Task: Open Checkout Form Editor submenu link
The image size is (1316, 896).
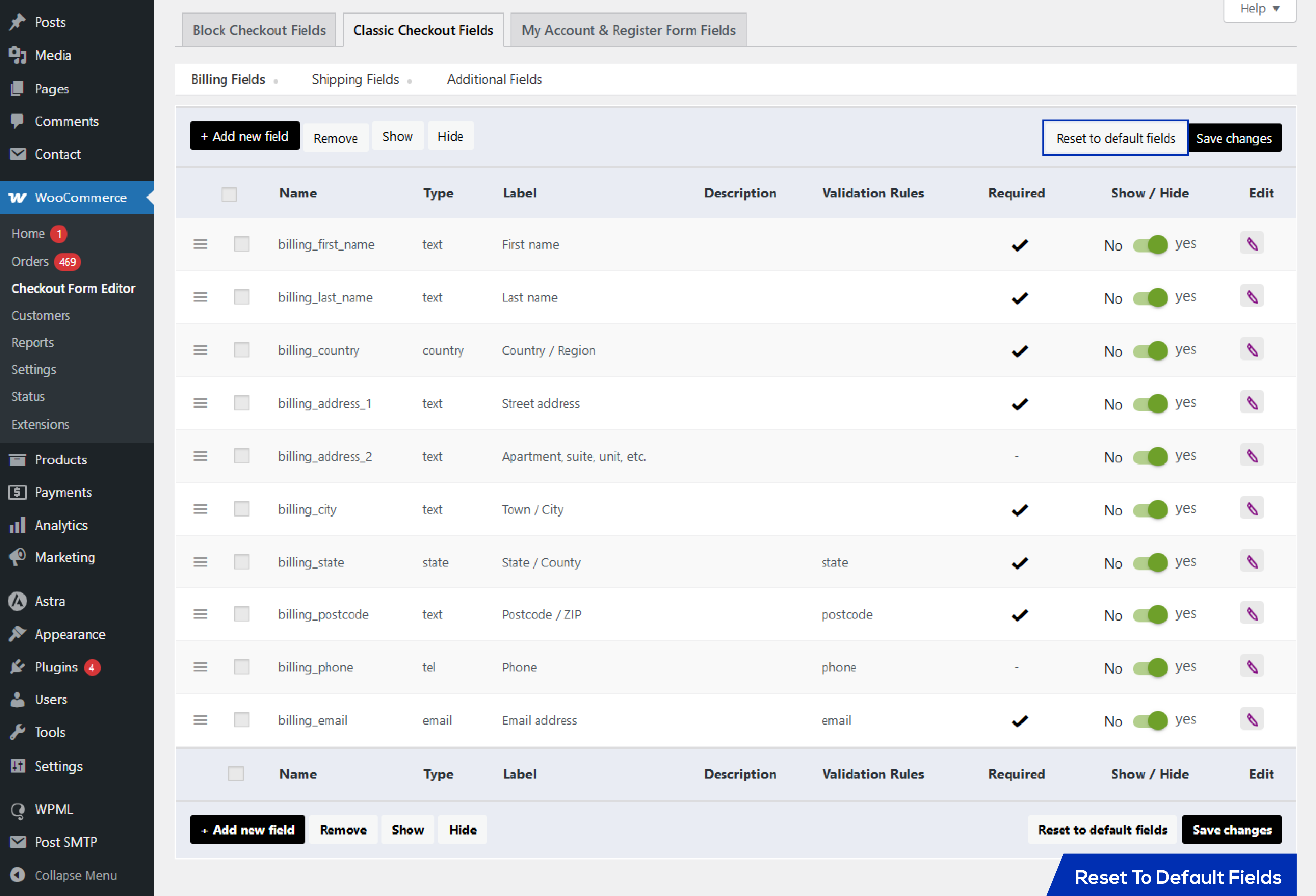Action: tap(73, 288)
